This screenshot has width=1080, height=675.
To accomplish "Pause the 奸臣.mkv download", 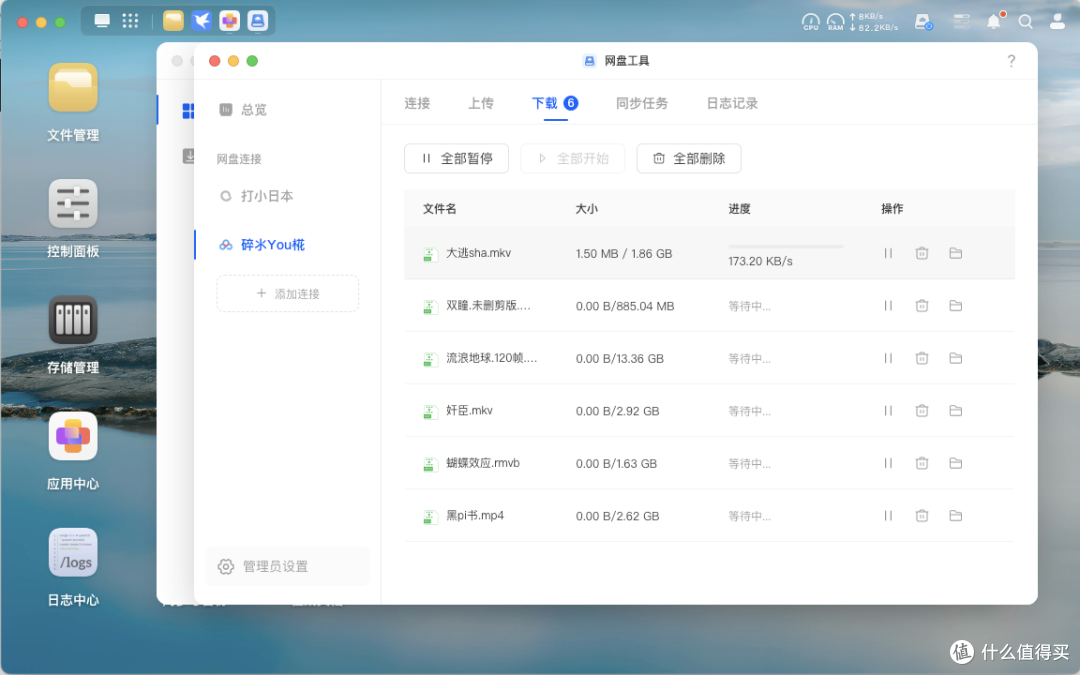I will (888, 411).
